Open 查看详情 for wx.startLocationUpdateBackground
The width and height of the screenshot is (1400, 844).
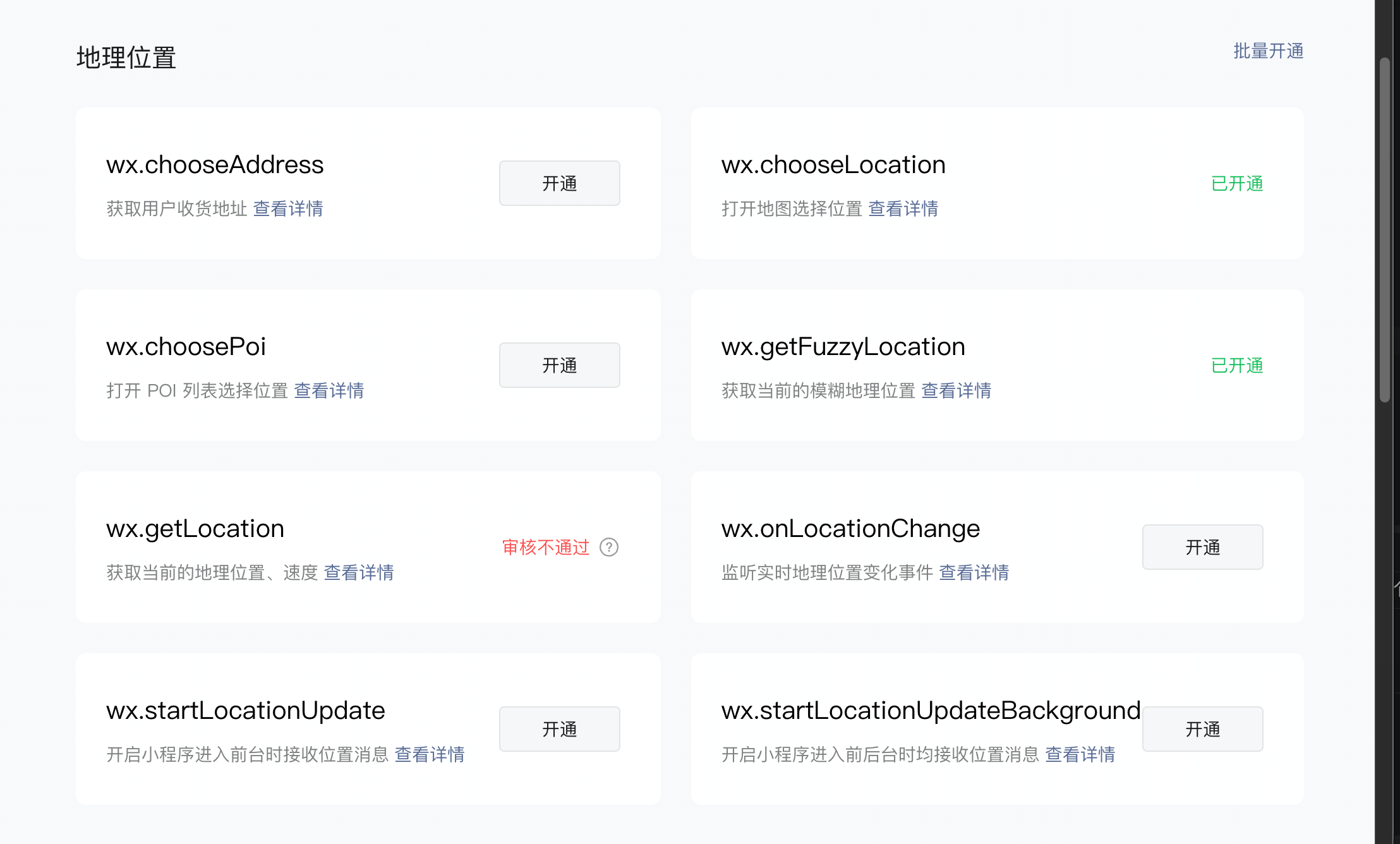(1080, 754)
